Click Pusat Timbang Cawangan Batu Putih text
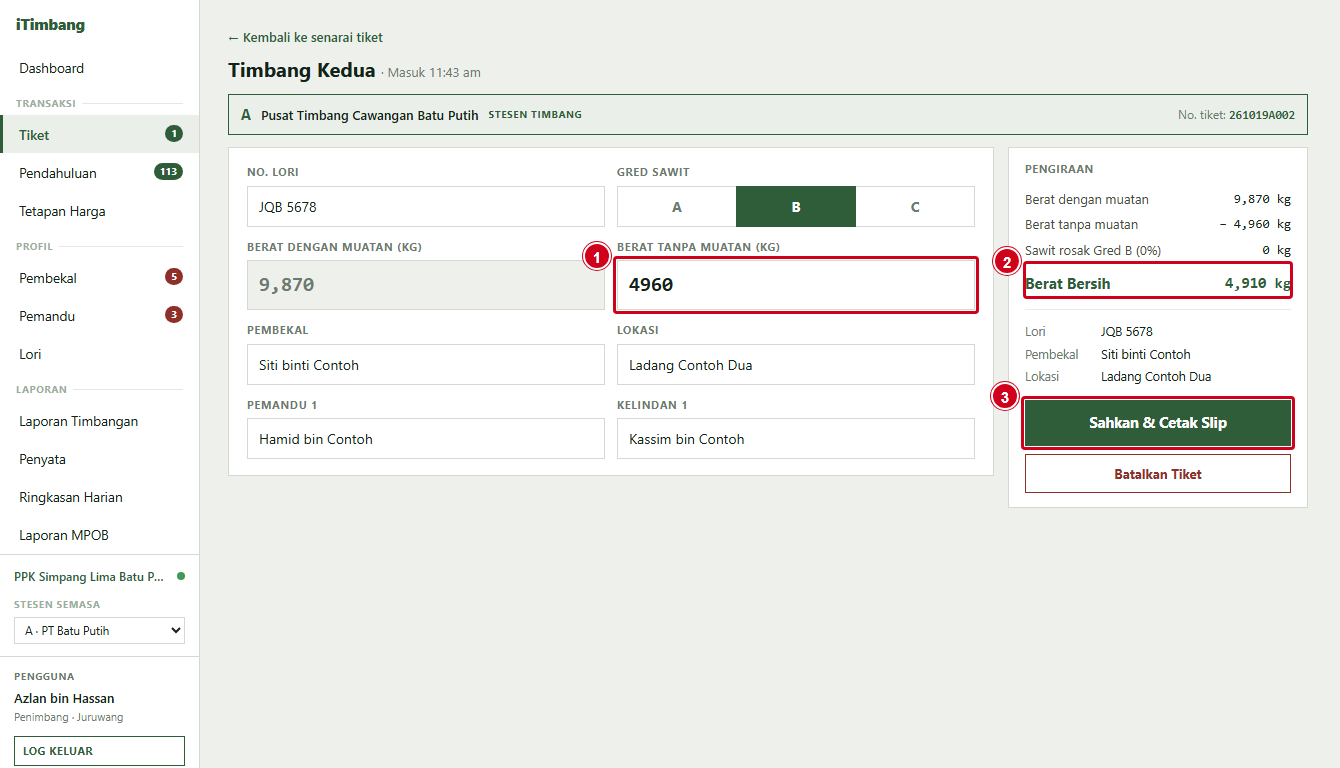 click(x=370, y=115)
